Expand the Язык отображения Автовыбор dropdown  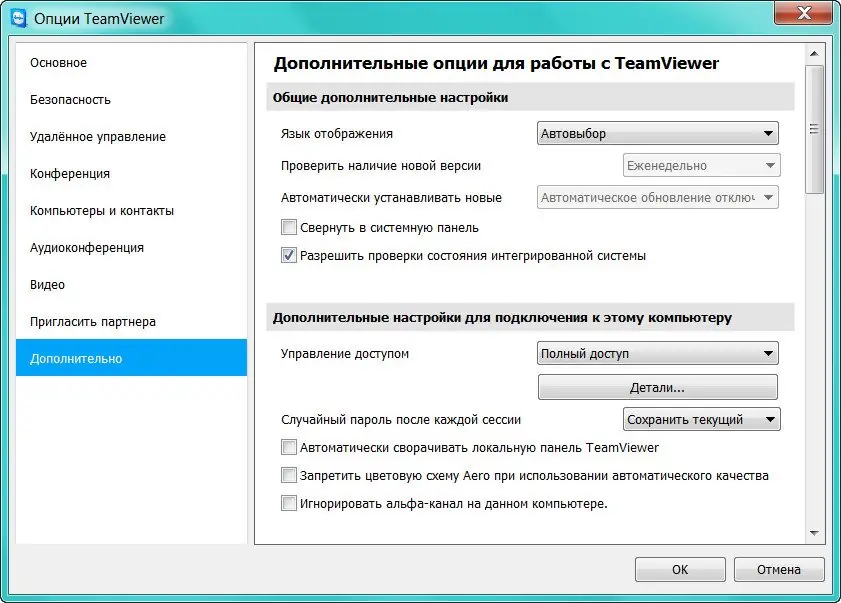point(658,134)
